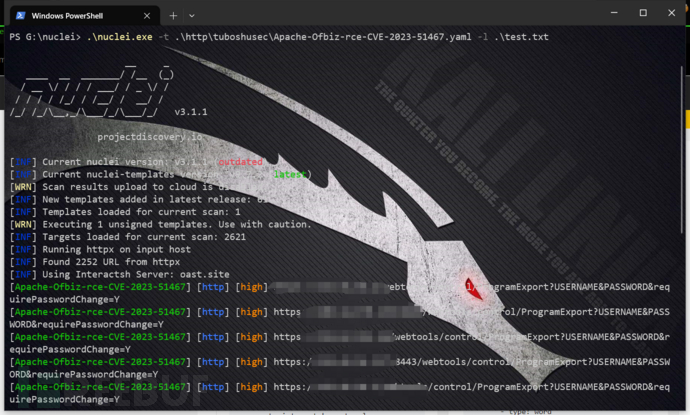Click the version v3.1.1 text
Image resolution: width=690 pixels, height=415 pixels.
191,112
